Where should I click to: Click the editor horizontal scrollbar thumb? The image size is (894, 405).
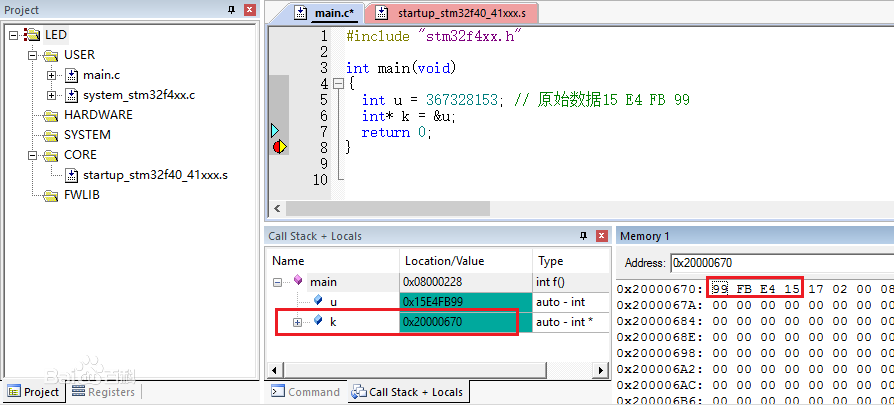click(388, 208)
